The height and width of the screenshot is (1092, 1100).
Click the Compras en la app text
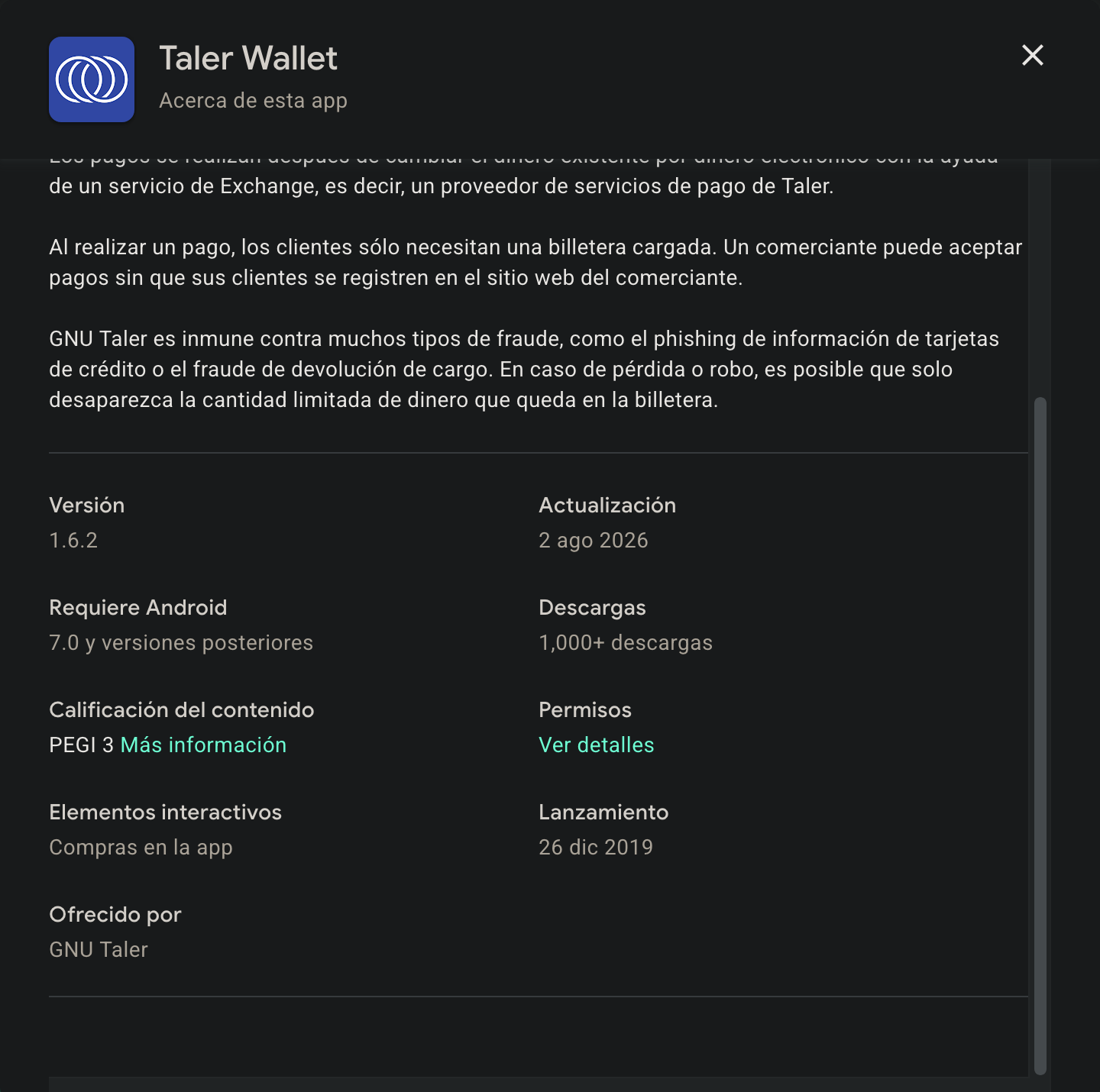tap(141, 847)
